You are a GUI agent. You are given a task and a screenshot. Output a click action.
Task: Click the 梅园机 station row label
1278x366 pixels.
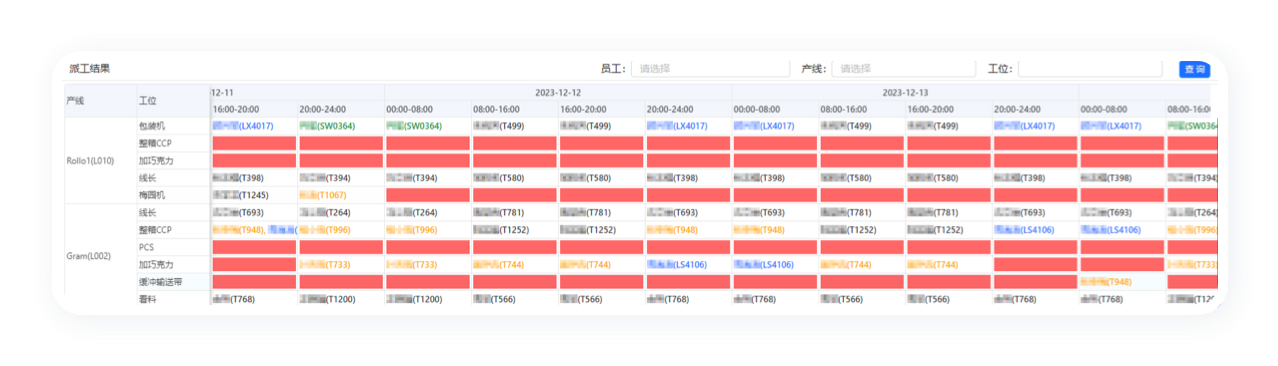point(152,195)
